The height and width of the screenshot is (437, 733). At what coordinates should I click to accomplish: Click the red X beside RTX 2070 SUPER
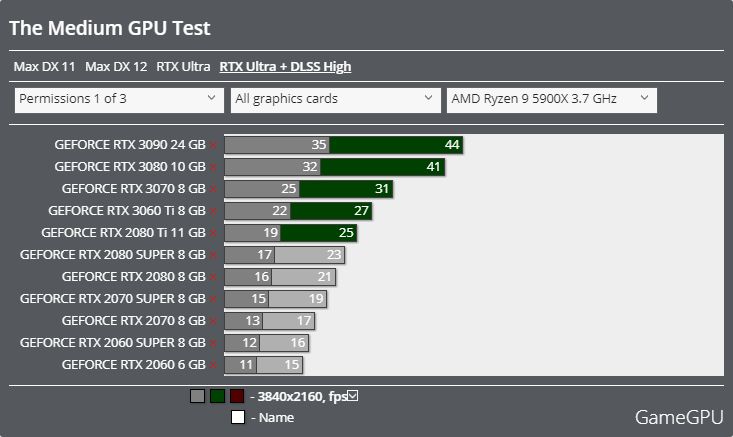tap(213, 300)
